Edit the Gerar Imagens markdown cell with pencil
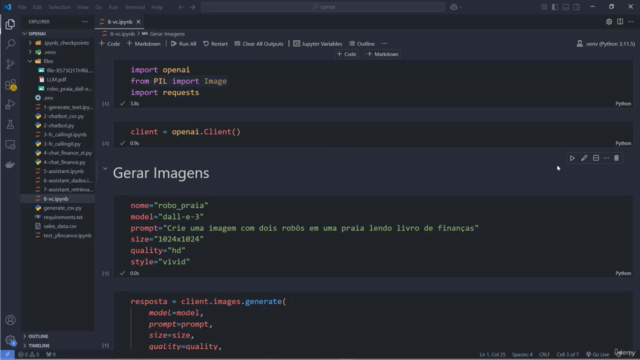 [584, 158]
